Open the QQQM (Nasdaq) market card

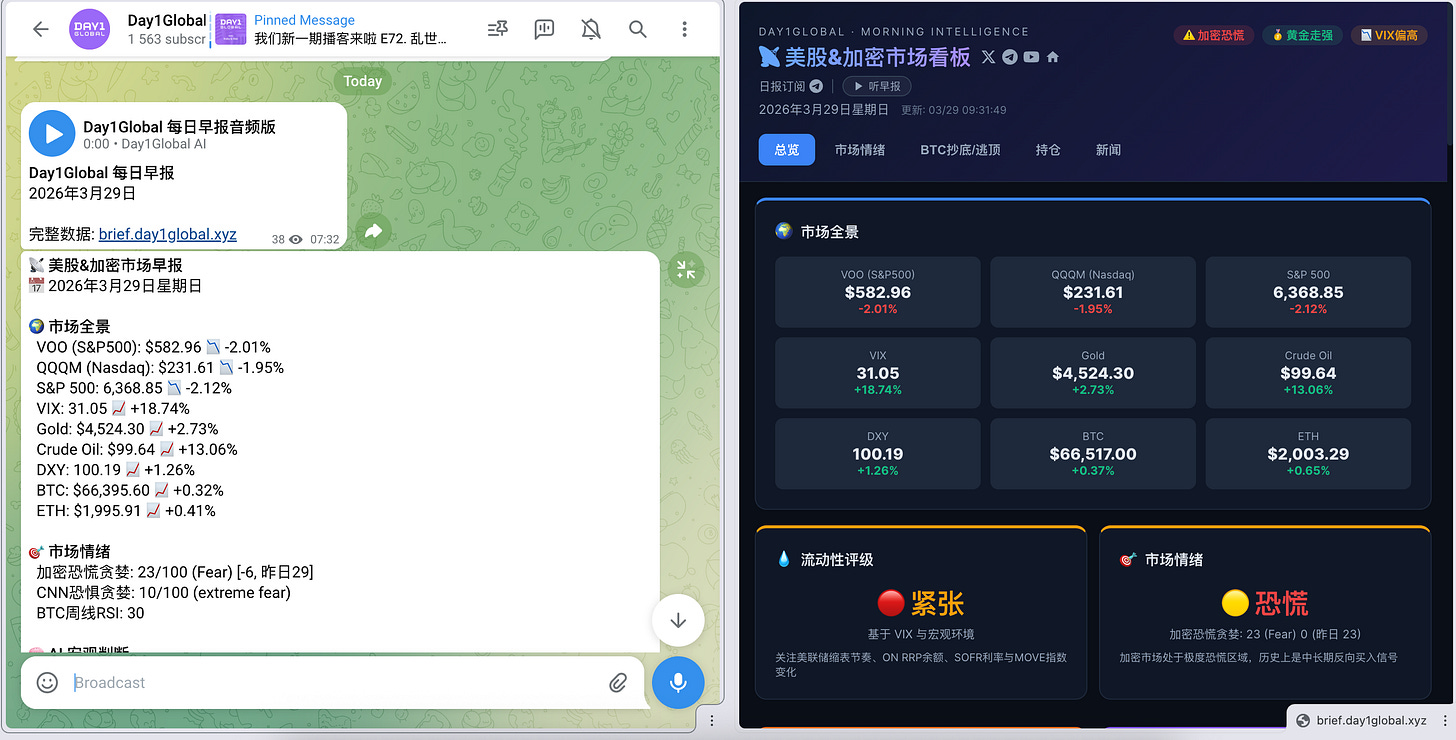click(1093, 292)
